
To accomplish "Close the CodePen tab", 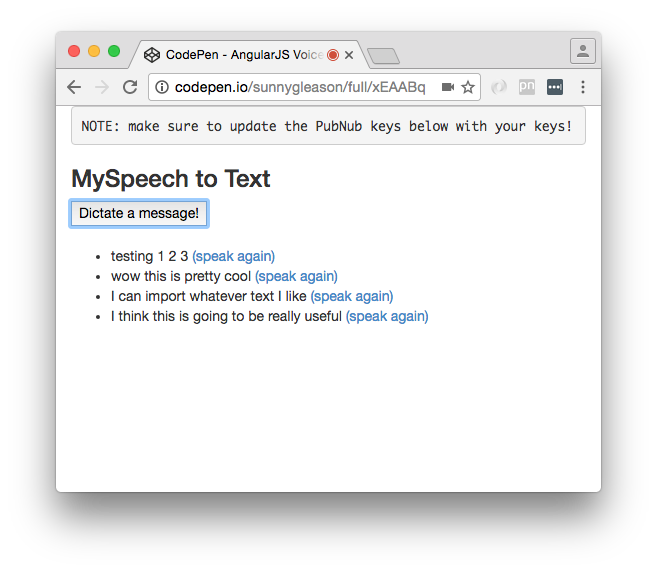I will [x=349, y=55].
